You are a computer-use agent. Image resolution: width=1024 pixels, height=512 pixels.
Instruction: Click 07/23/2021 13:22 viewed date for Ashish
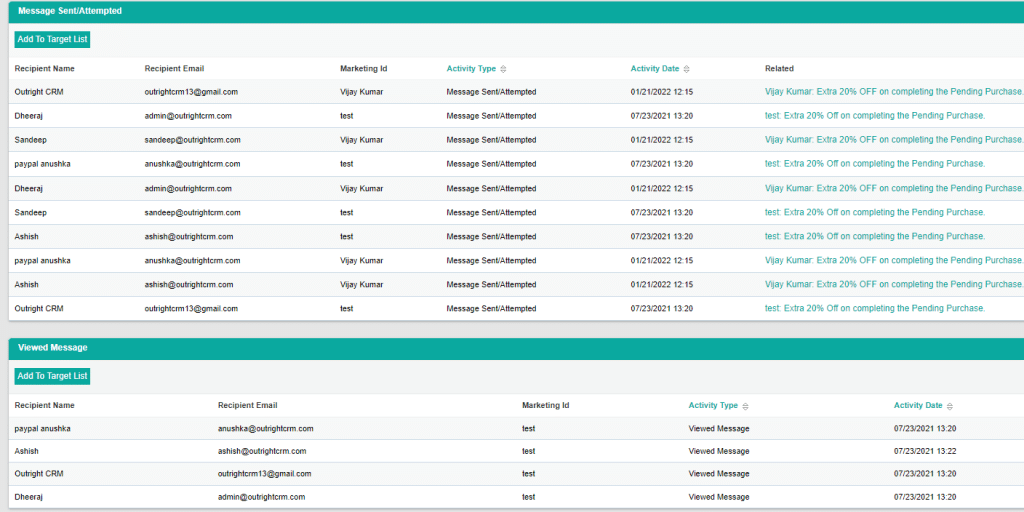(925, 451)
